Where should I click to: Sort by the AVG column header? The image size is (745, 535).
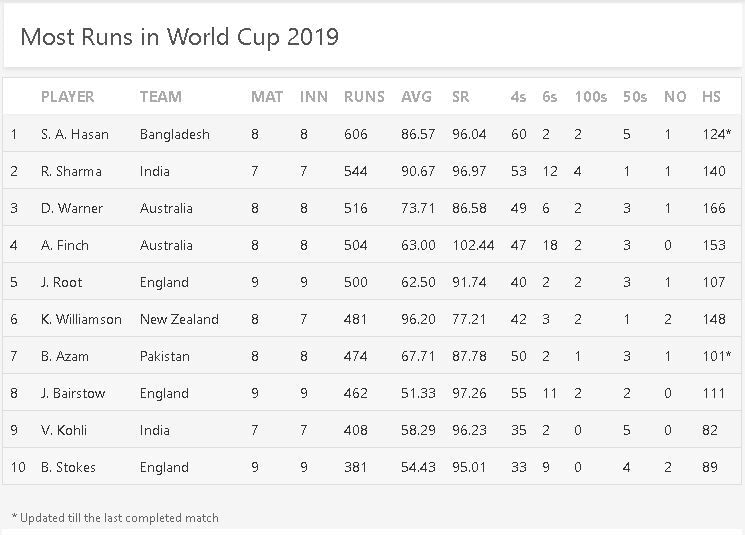pos(416,97)
